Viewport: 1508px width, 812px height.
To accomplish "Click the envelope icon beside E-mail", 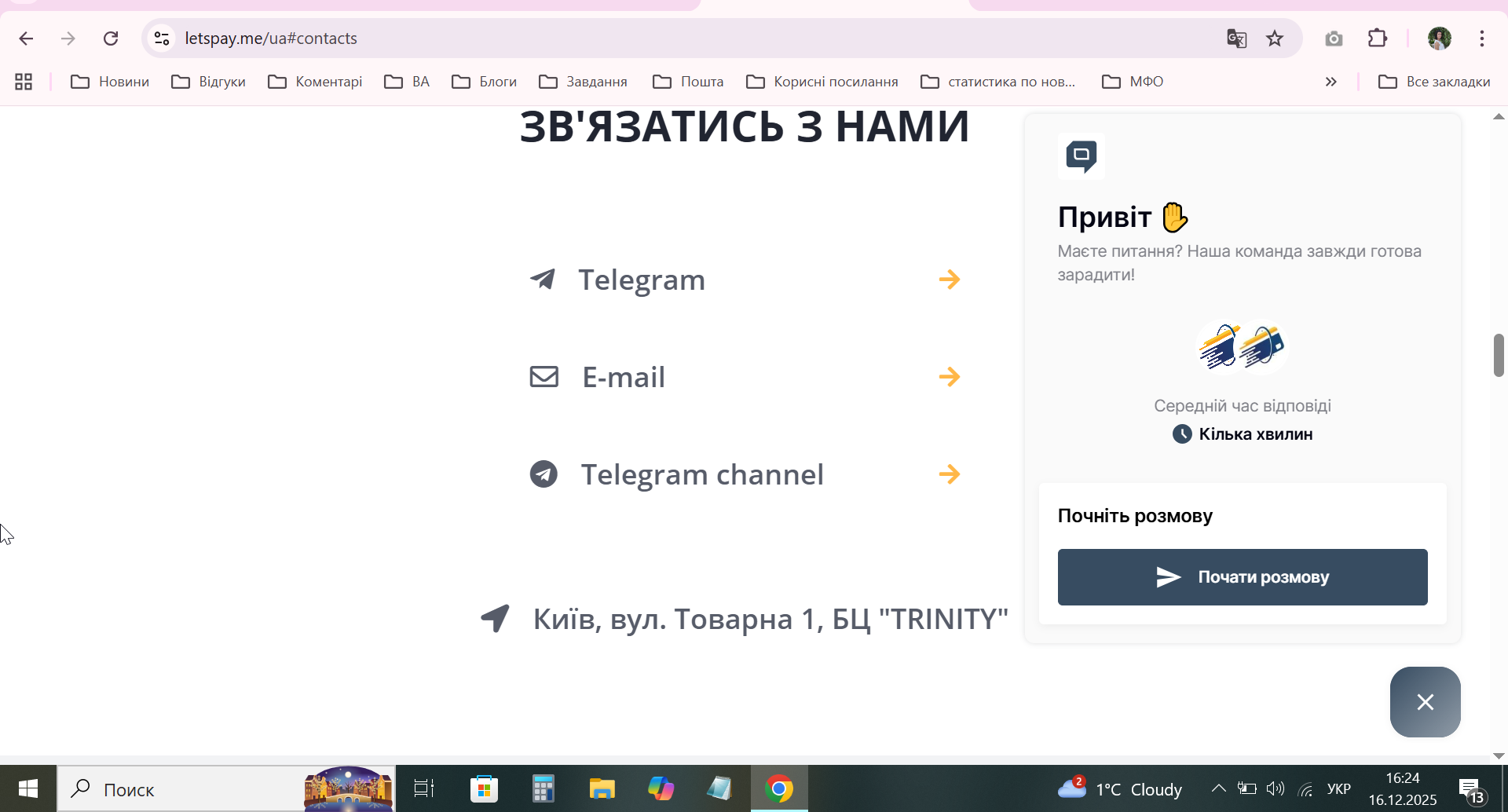I will [544, 377].
